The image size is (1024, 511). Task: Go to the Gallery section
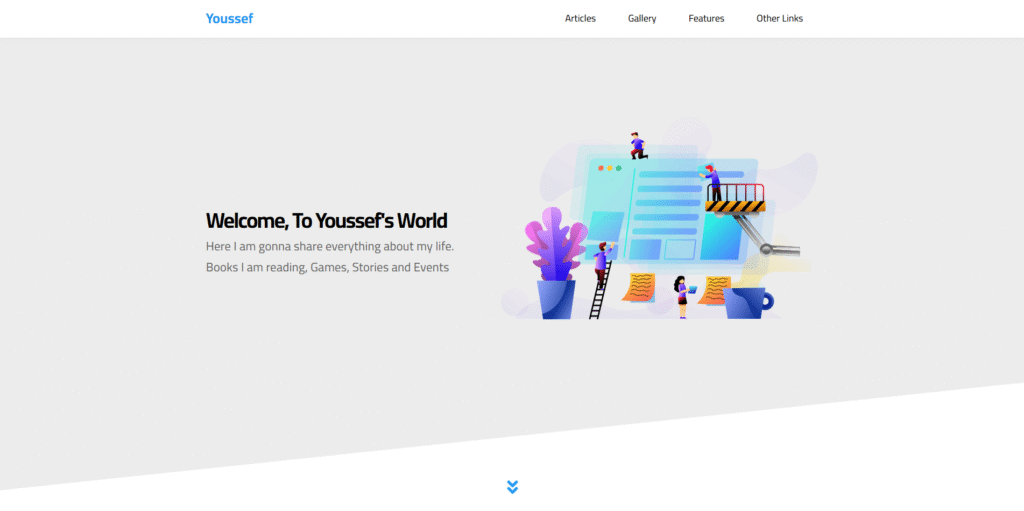point(642,18)
